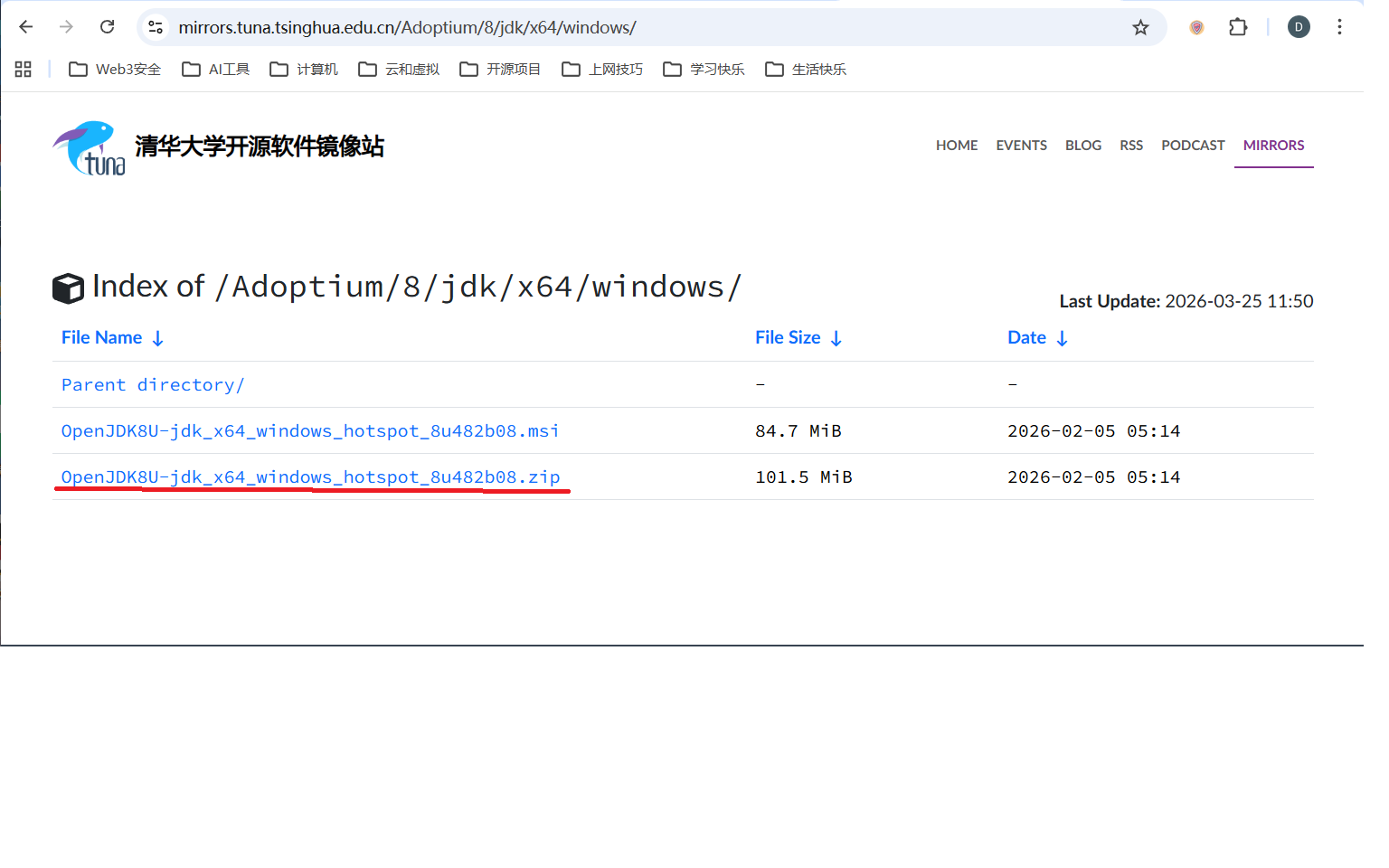Click the TUNA fish logo
Screen dimensions: 1389x868
tap(89, 148)
